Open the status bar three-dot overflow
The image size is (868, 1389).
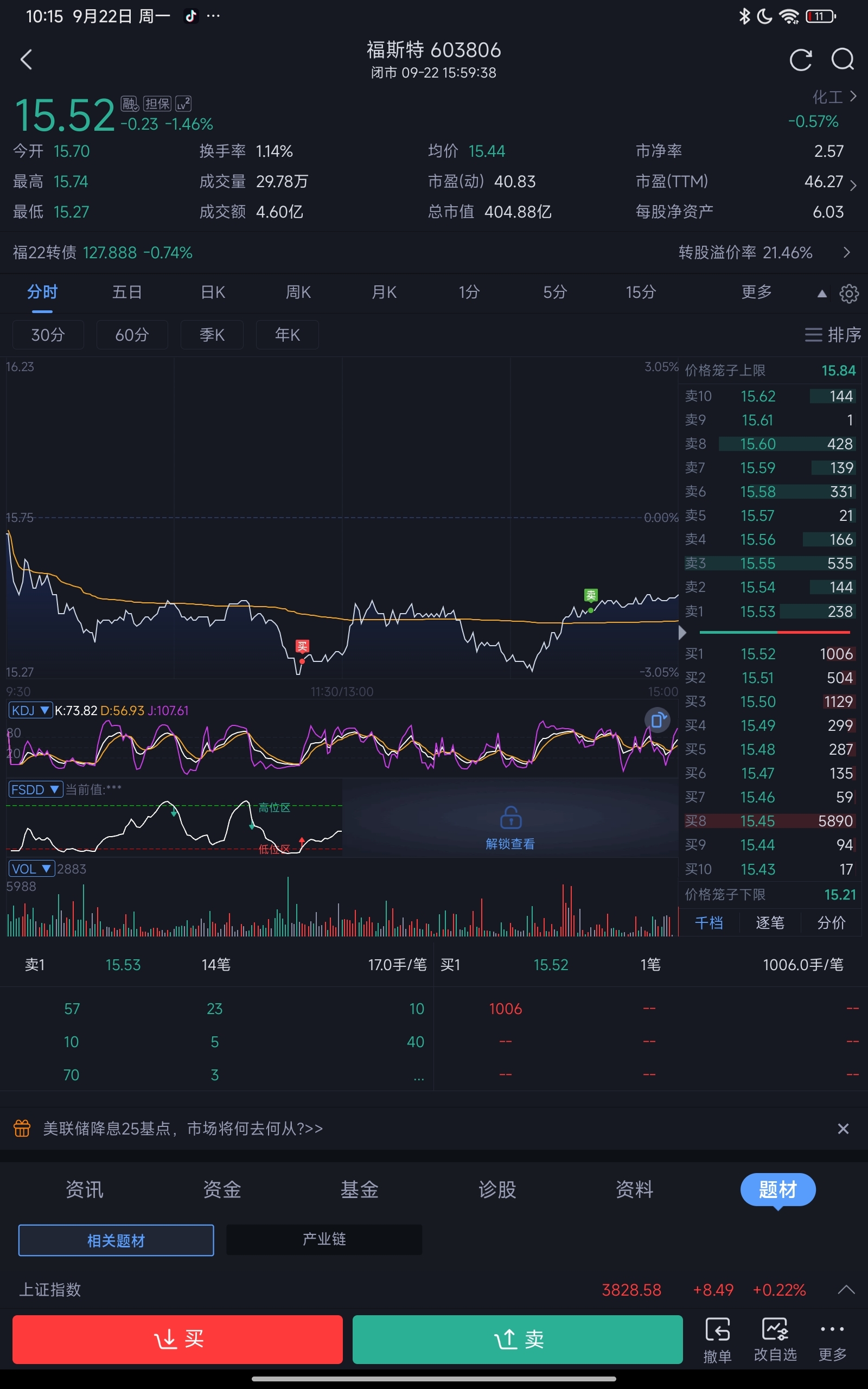[214, 16]
